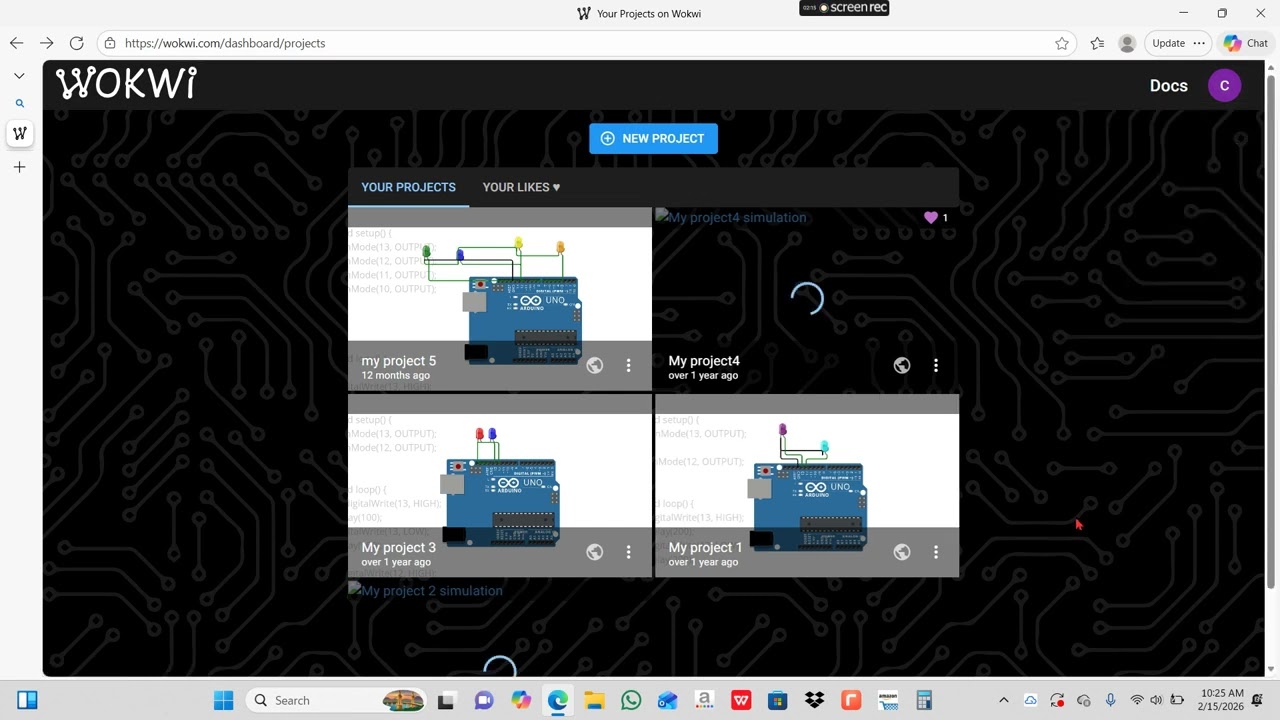Open the My project 1 thumbnail
This screenshot has width=1280, height=720.
tap(807, 486)
